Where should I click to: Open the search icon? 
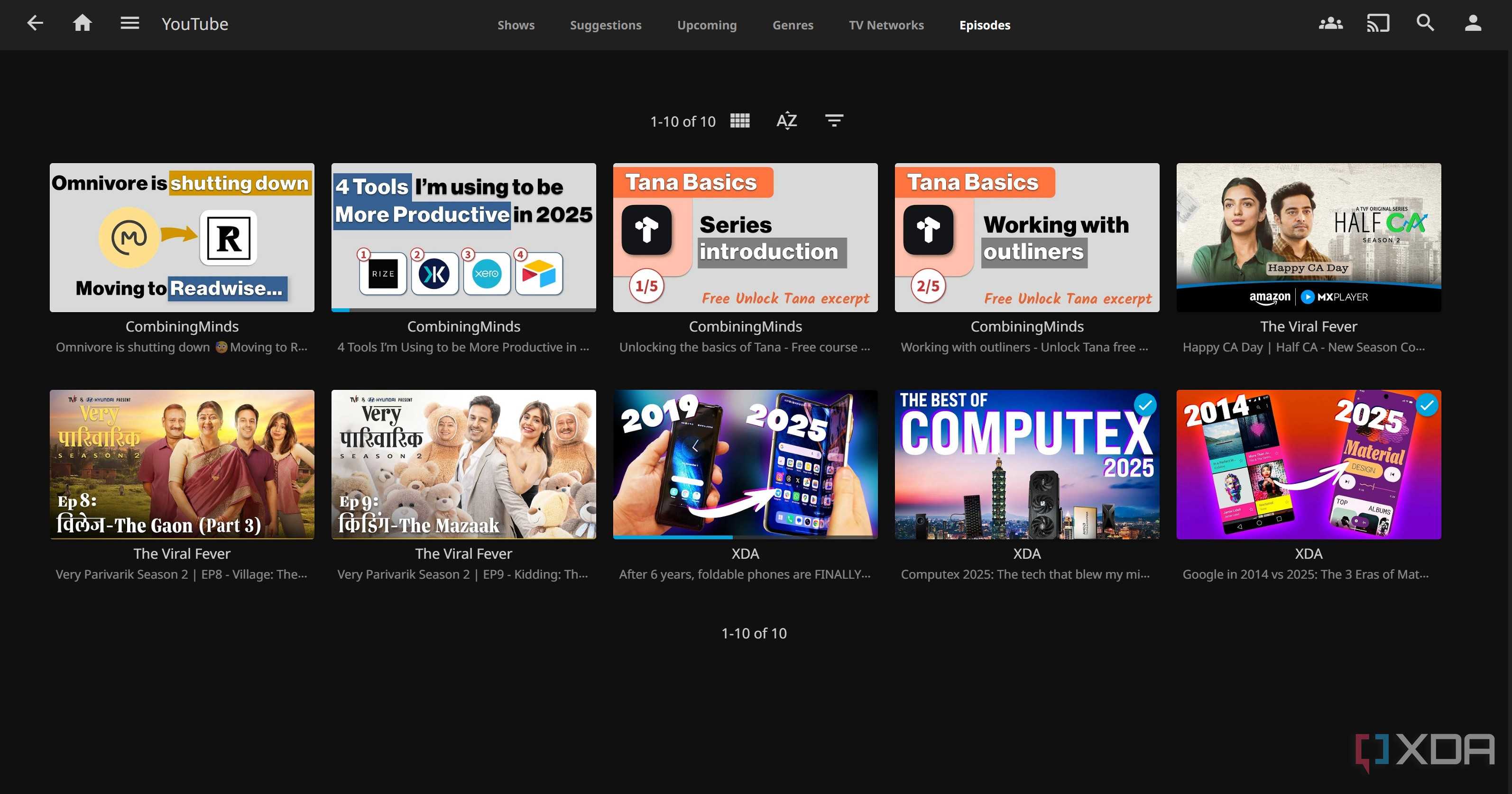tap(1425, 23)
